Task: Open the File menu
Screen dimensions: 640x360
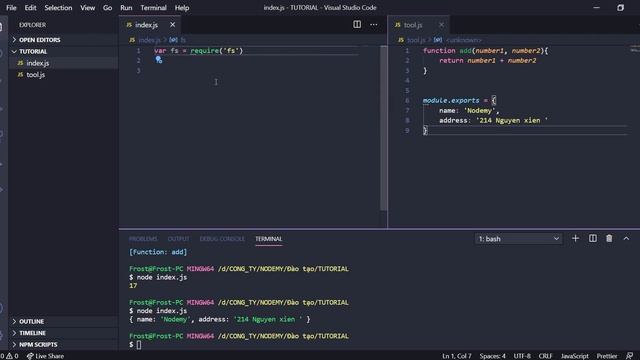Action: [11, 8]
